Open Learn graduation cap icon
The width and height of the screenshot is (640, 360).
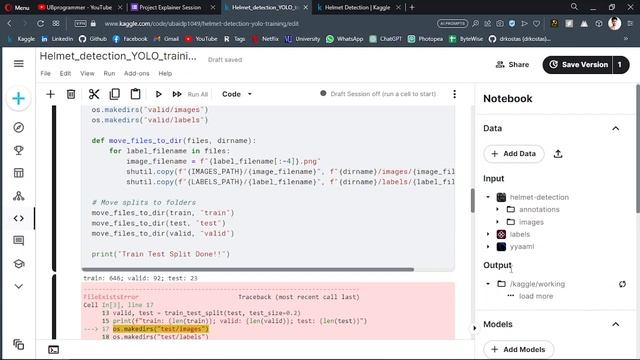(x=18, y=264)
